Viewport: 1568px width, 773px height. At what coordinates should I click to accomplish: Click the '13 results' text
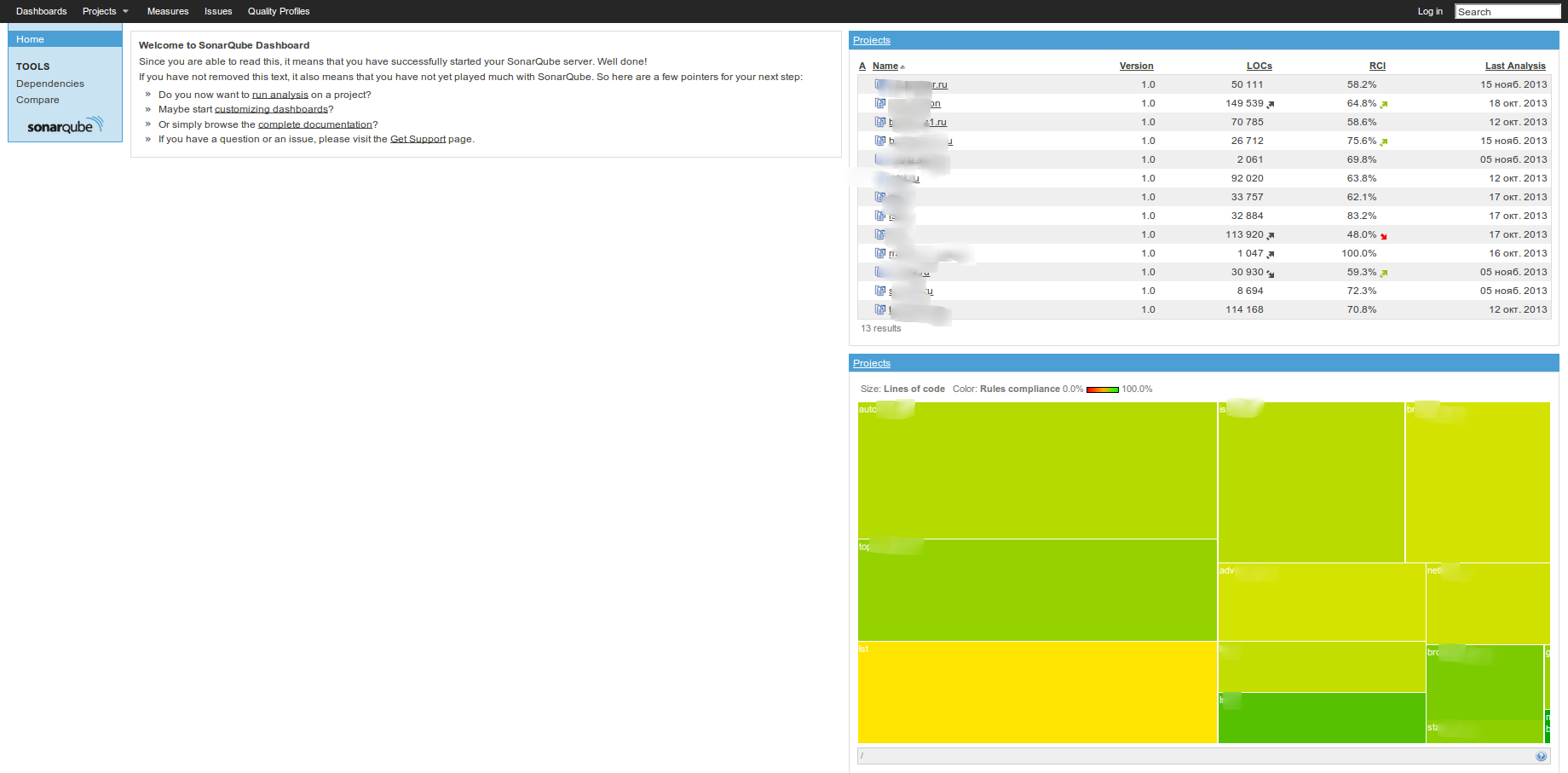880,328
